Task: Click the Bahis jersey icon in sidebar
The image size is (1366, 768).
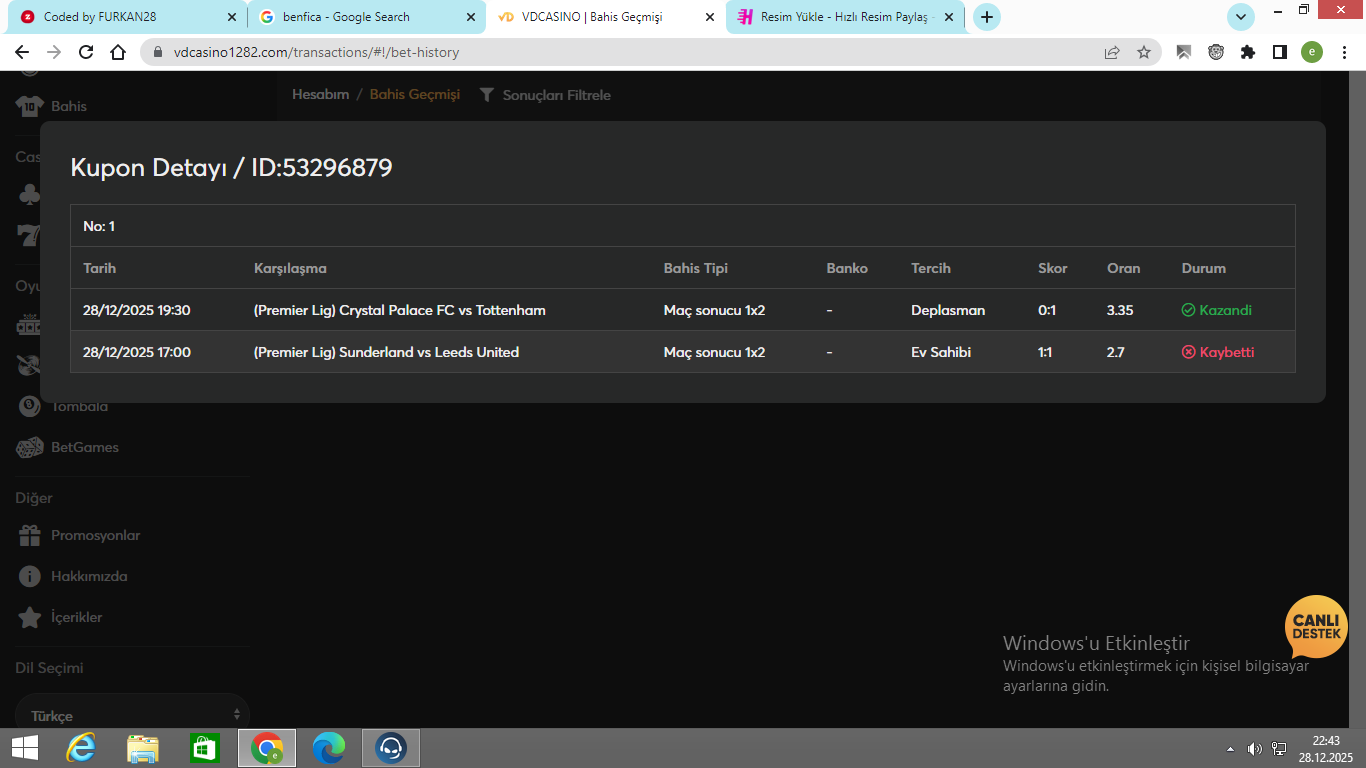Action: point(30,105)
